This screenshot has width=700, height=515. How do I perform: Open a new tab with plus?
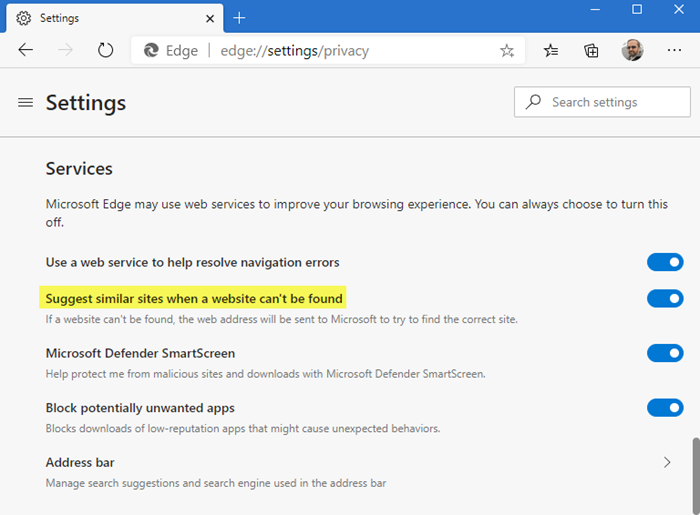pyautogui.click(x=239, y=18)
